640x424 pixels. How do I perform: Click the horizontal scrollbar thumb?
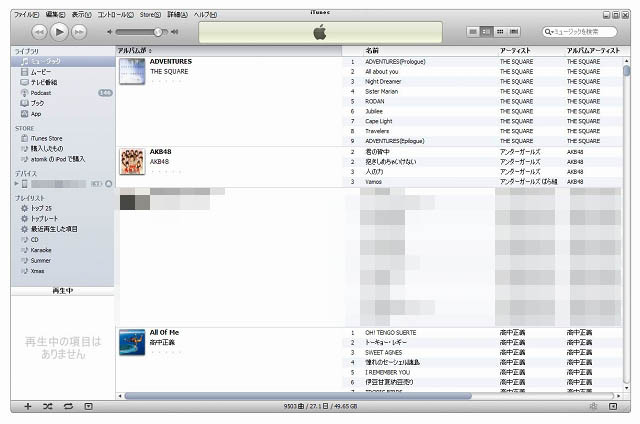[x=298, y=396]
